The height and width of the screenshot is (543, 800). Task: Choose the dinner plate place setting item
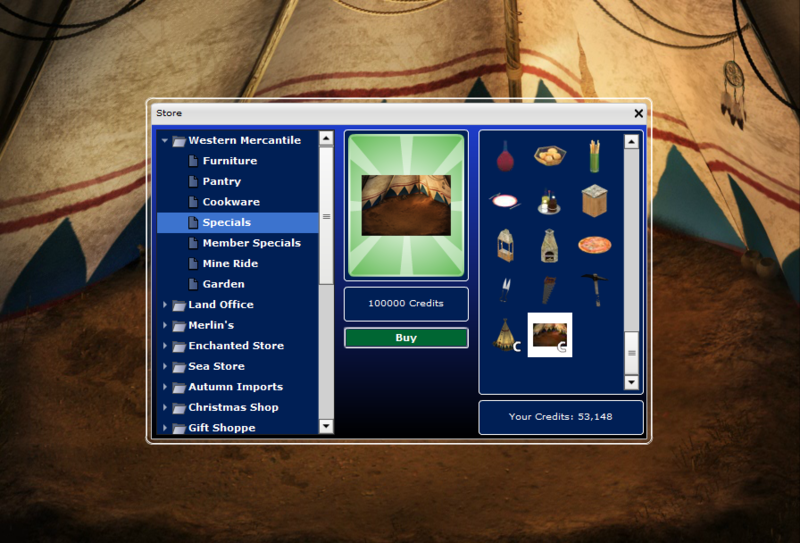[505, 200]
